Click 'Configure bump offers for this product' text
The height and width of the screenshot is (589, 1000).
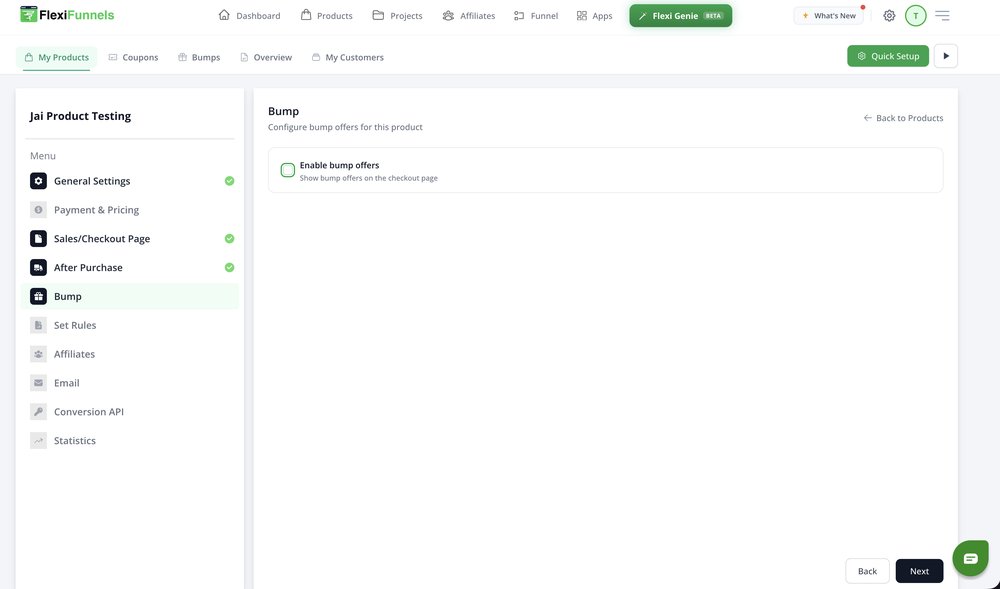345,127
